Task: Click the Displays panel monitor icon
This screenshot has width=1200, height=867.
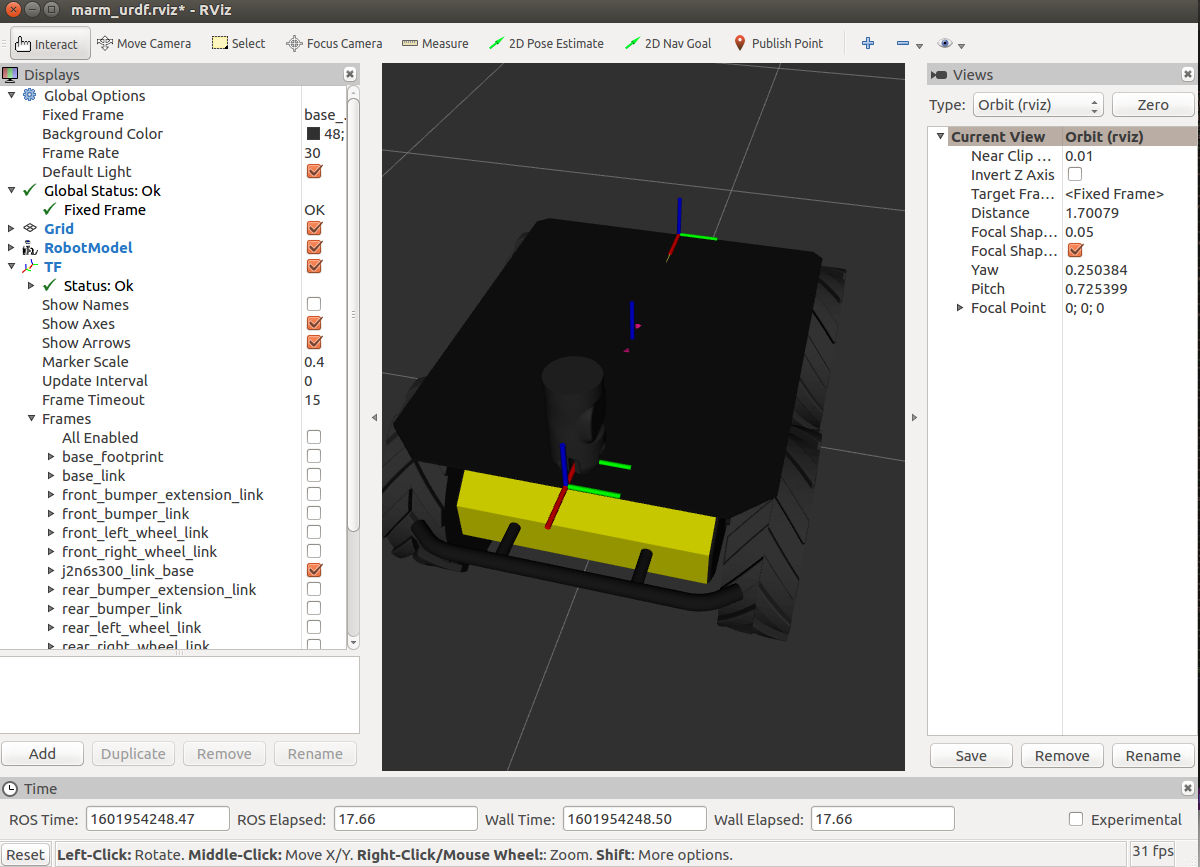Action: pyautogui.click(x=10, y=74)
